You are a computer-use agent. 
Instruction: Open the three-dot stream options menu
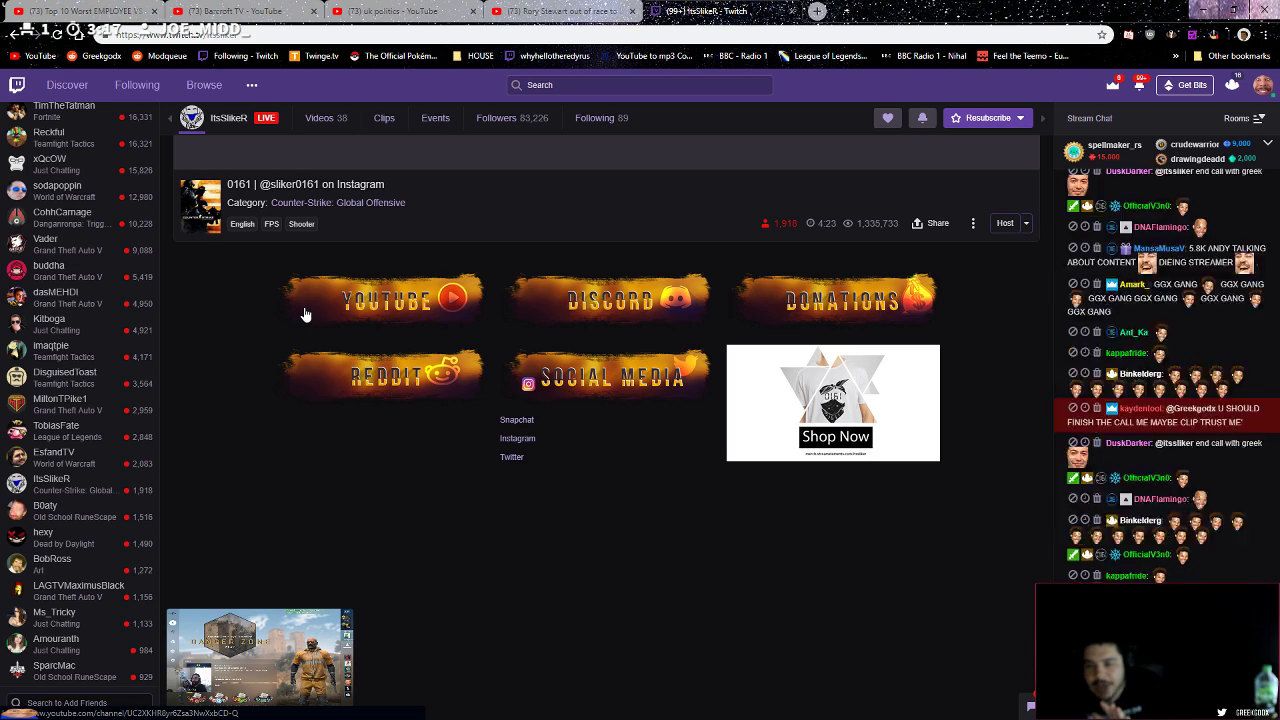(973, 223)
